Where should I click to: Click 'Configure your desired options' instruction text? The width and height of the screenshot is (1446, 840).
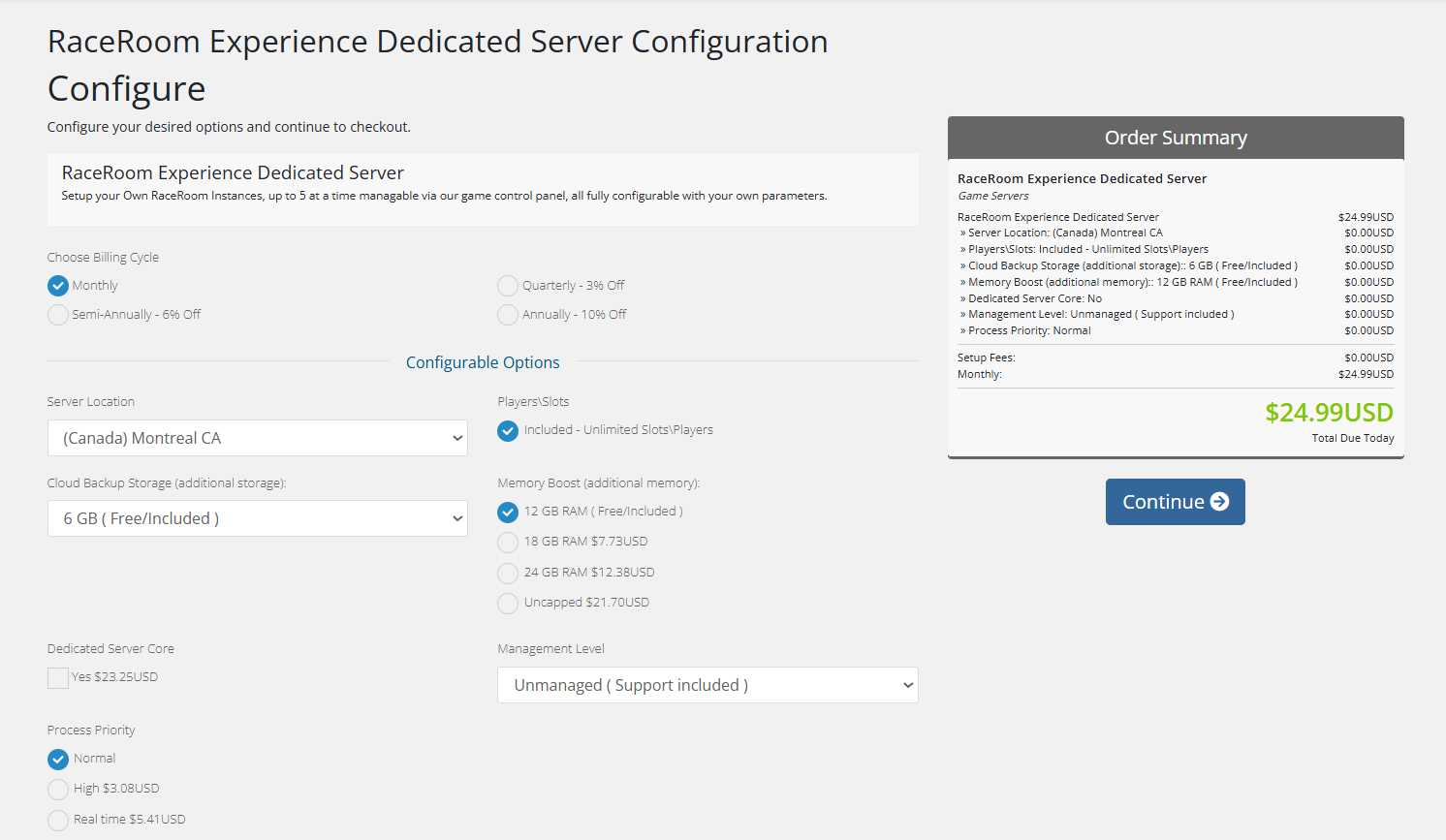pos(229,127)
